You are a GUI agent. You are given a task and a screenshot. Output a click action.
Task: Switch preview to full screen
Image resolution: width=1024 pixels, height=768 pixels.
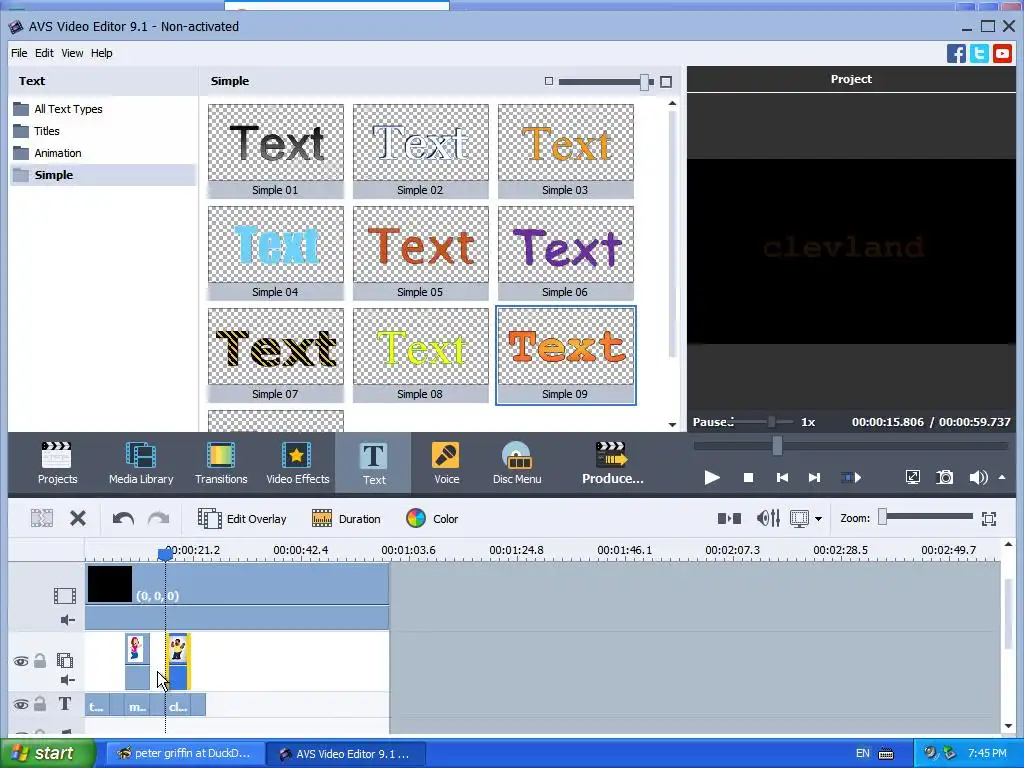[912, 477]
